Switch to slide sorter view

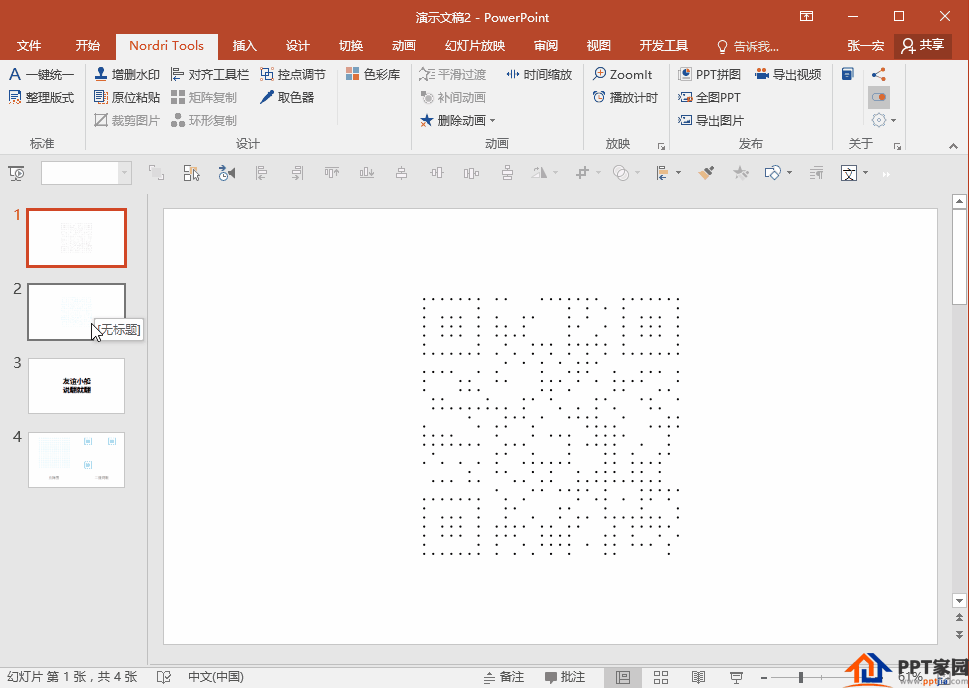click(x=661, y=677)
